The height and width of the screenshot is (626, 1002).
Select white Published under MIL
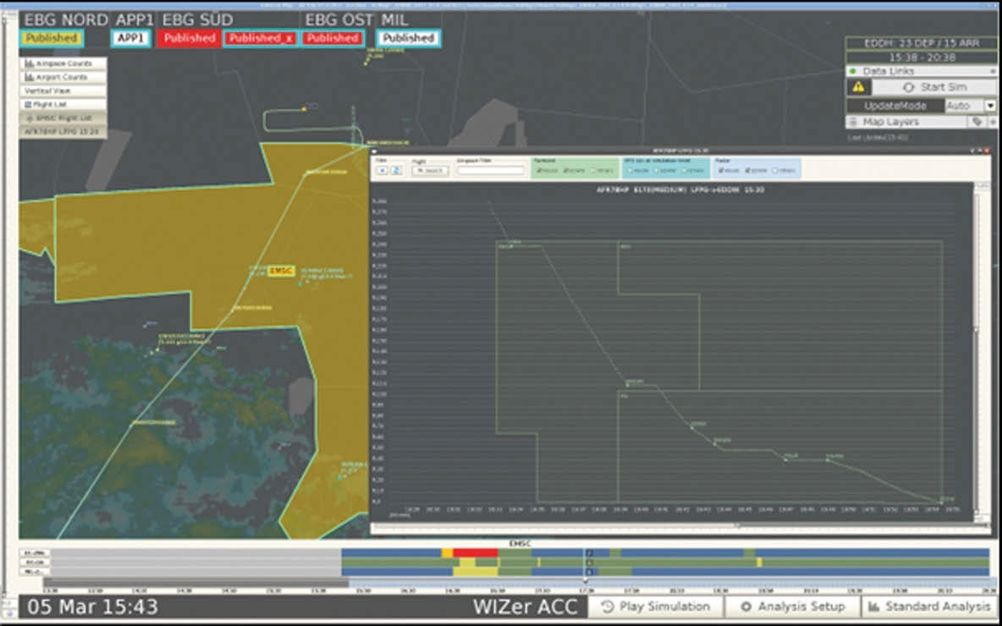[408, 38]
